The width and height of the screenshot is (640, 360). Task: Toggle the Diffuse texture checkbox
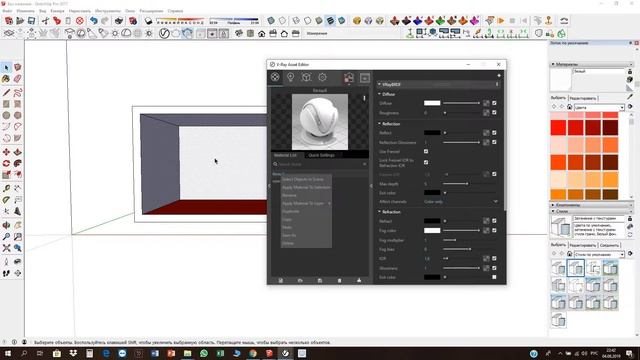point(494,103)
